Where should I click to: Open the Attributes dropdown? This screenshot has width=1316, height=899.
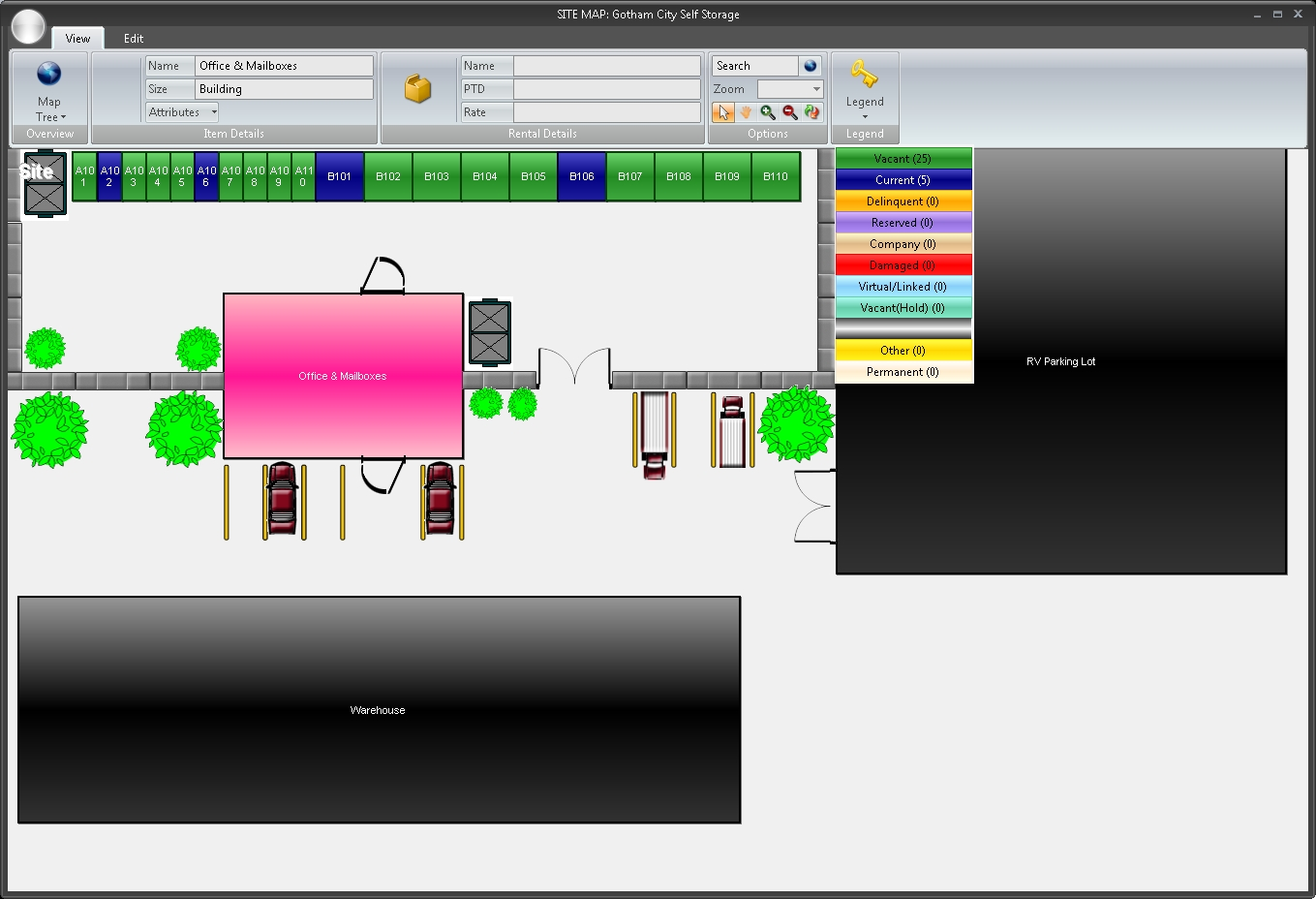pos(181,111)
